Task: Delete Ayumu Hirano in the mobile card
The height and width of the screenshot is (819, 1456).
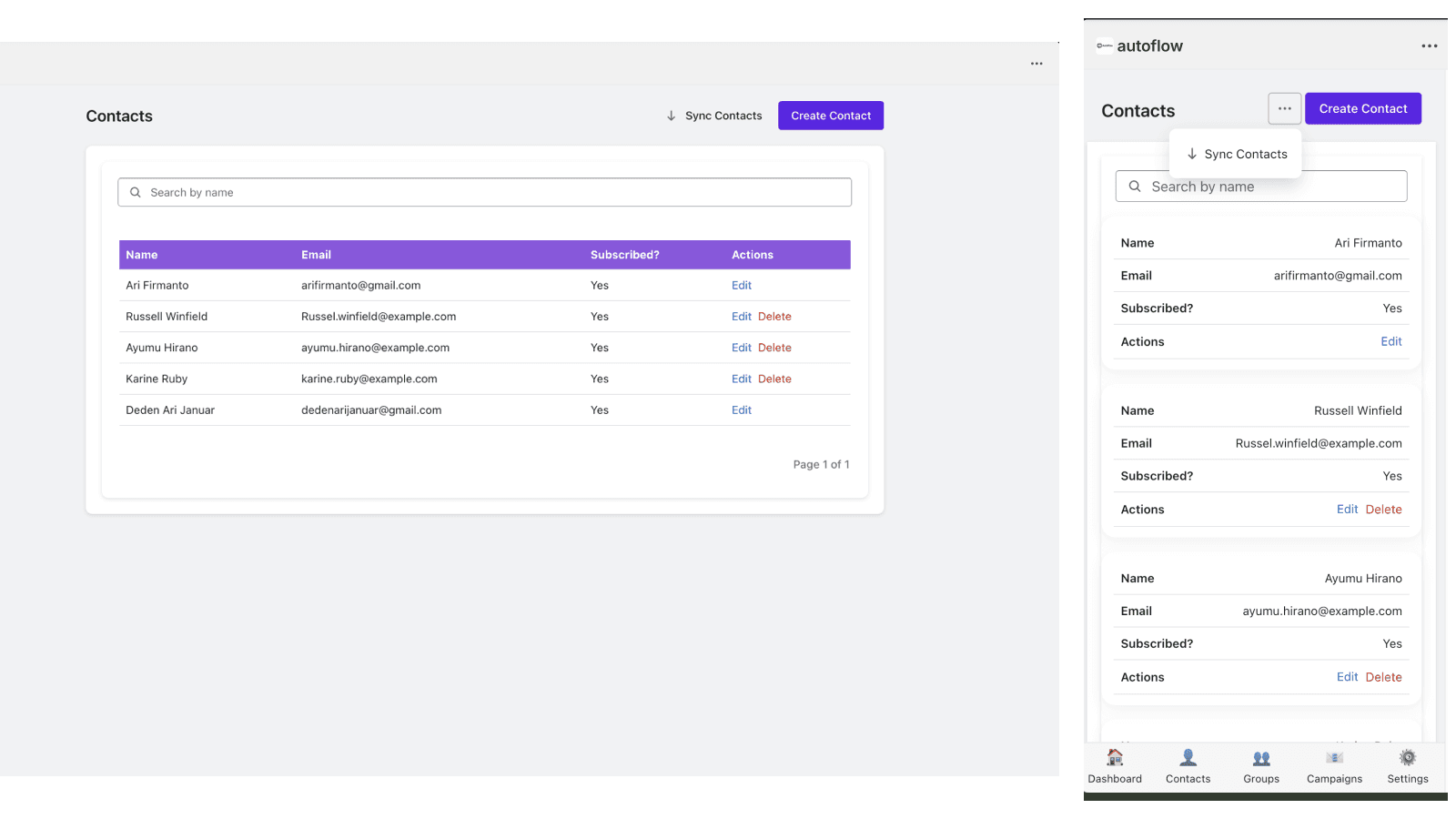Action: [x=1383, y=677]
